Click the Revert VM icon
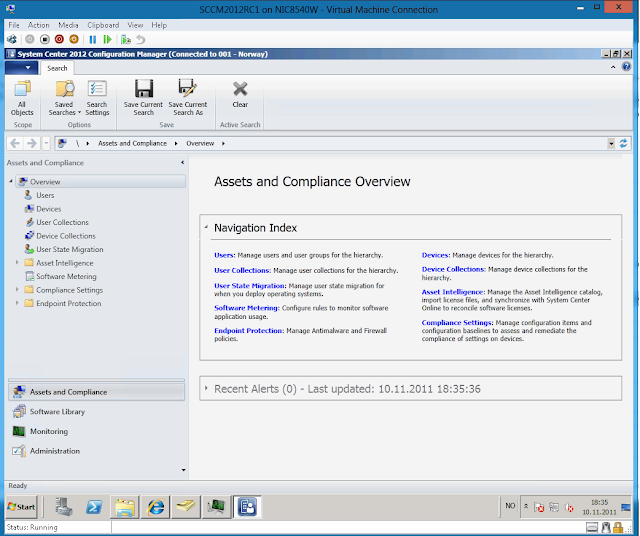 (140, 40)
